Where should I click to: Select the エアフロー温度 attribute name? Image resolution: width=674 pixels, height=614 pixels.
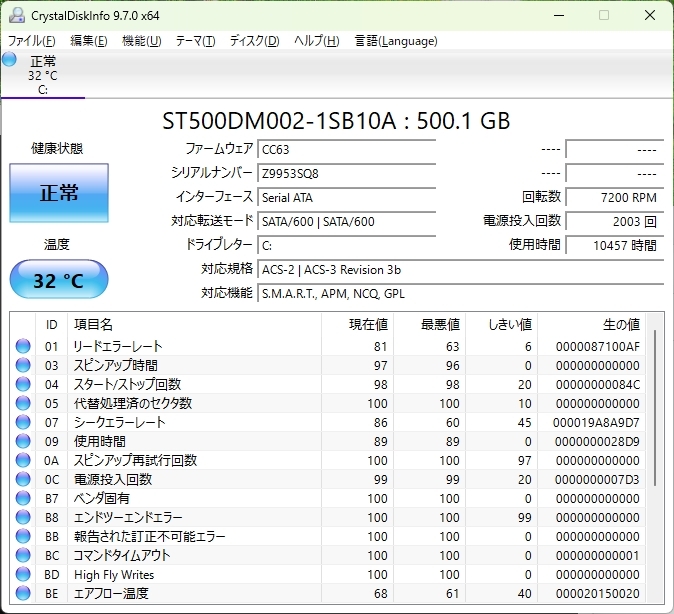111,593
